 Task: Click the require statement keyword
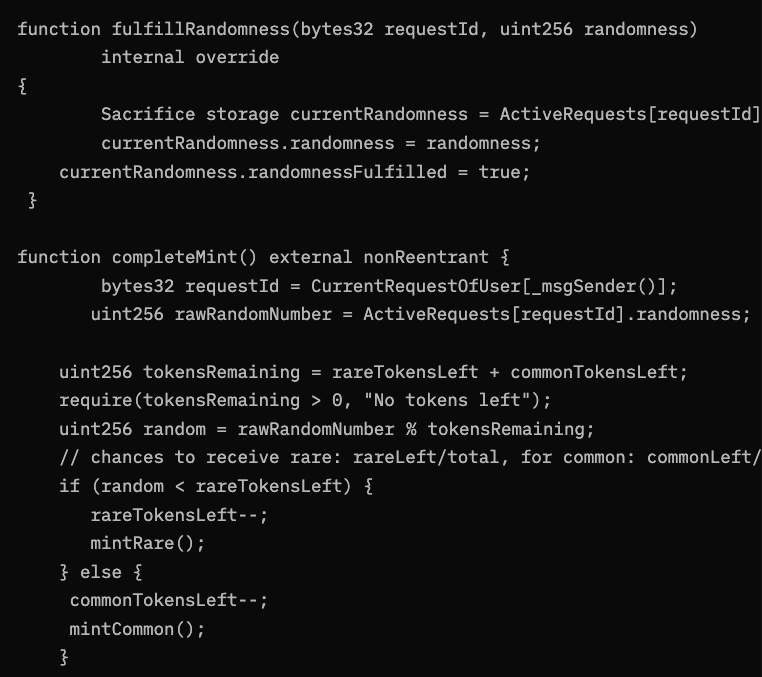tap(95, 401)
